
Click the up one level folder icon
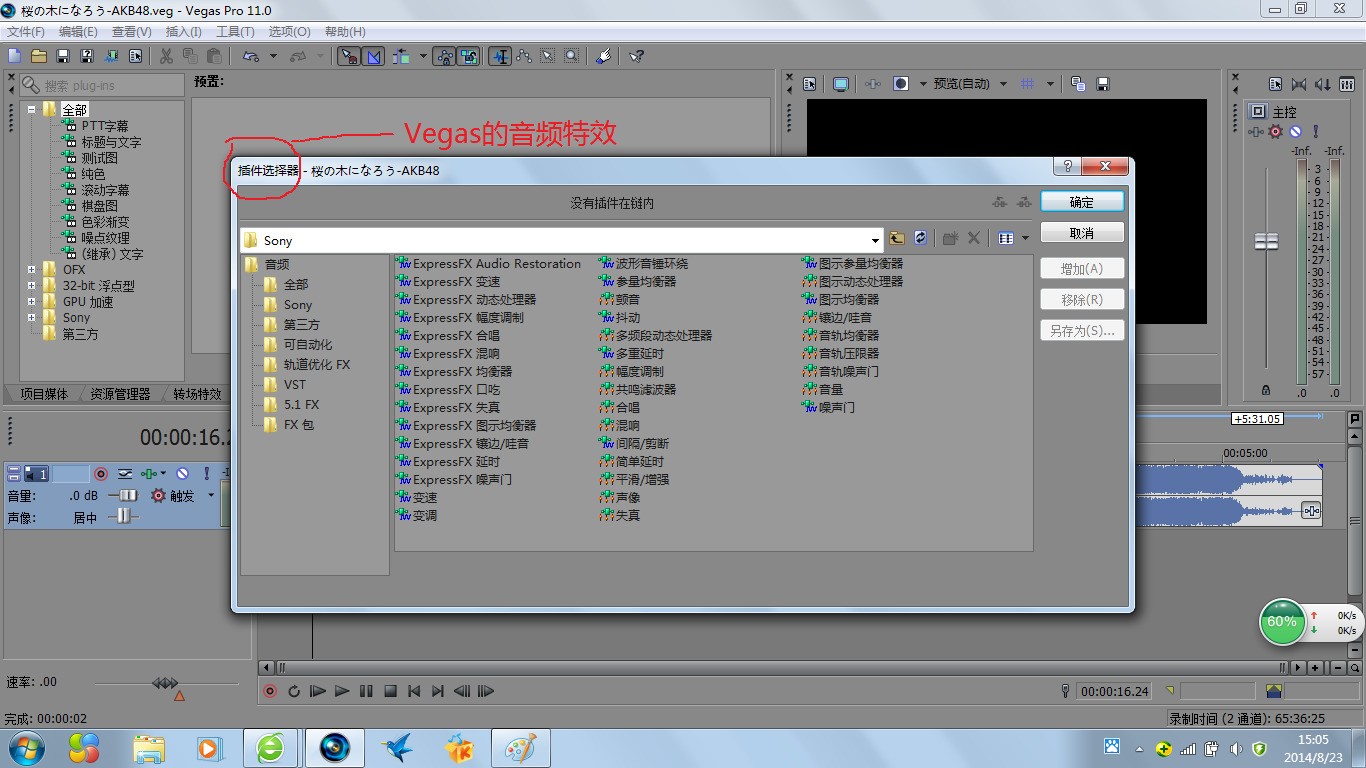(897, 238)
